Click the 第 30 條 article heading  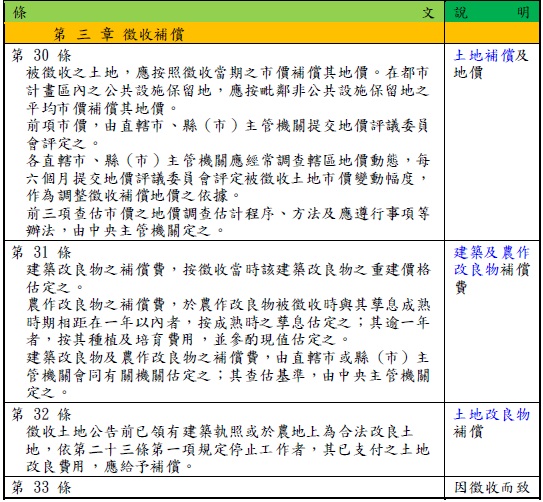coord(41,55)
